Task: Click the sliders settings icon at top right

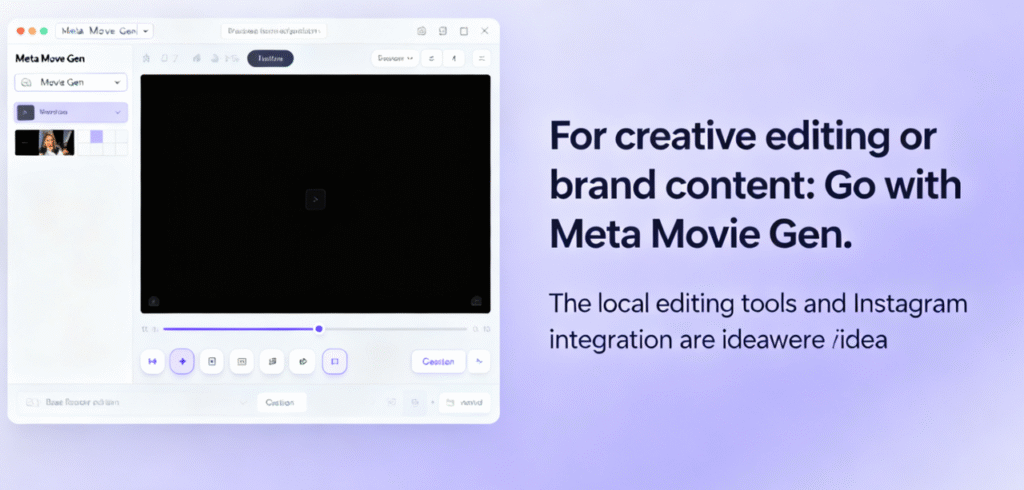Action: pos(481,58)
